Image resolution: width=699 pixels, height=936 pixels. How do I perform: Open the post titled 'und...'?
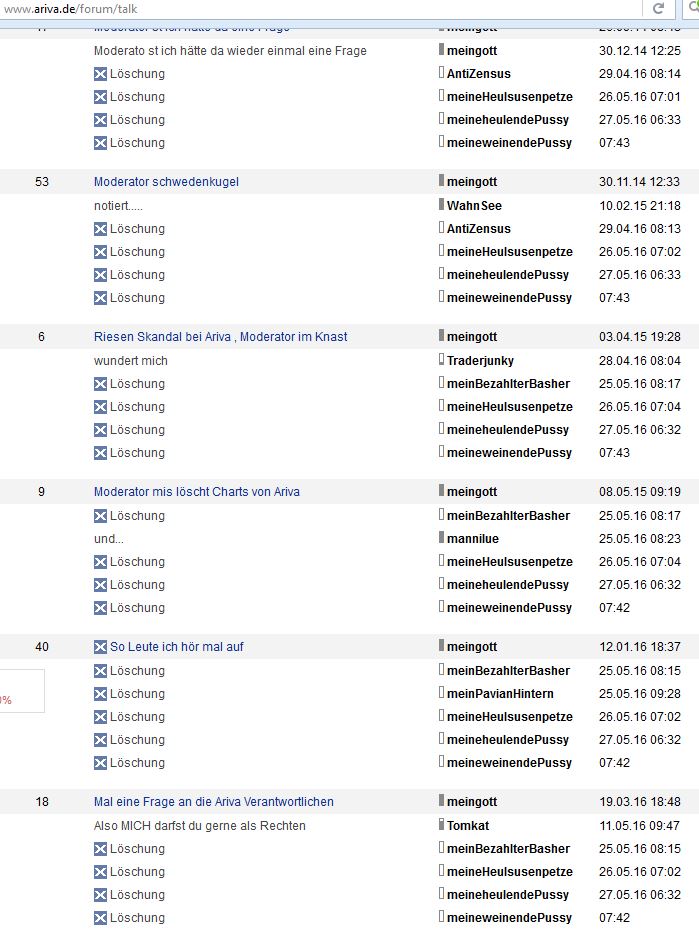[108, 539]
